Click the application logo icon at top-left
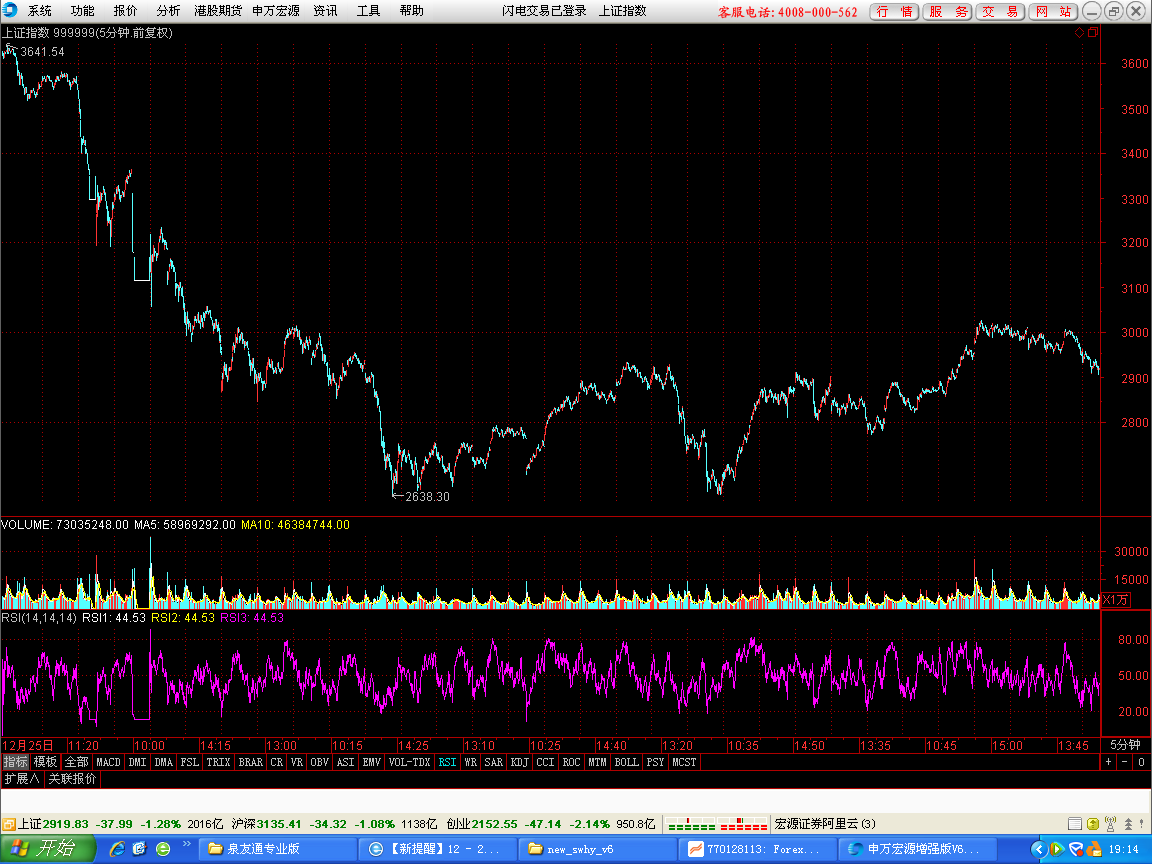The image size is (1152, 864). (x=10, y=10)
